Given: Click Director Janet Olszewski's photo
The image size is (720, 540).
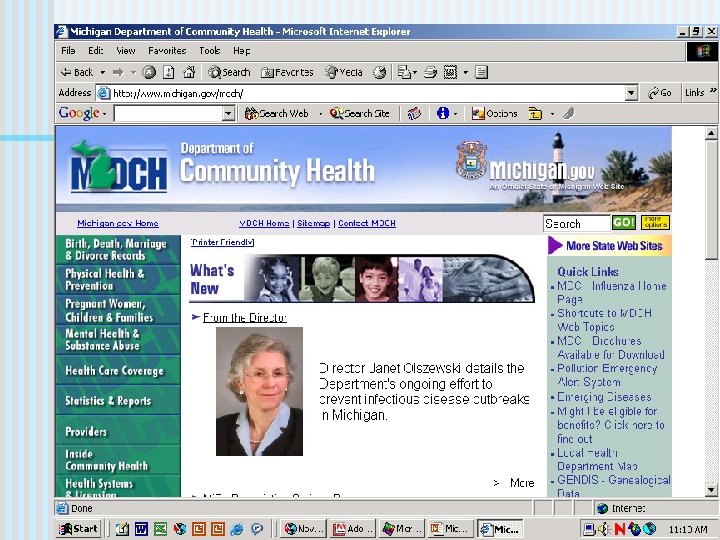Looking at the screenshot, I should (x=259, y=391).
